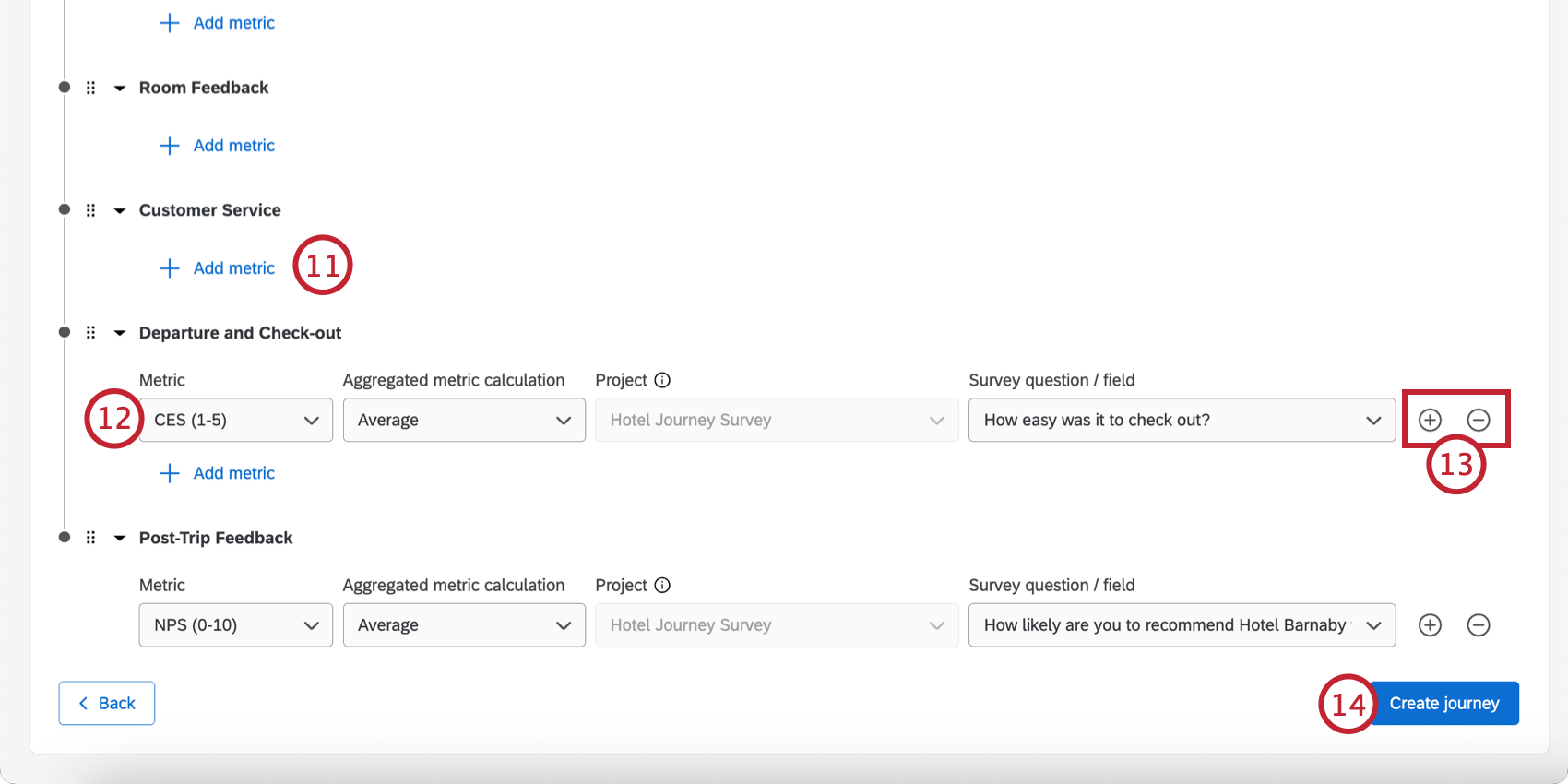The height and width of the screenshot is (784, 1568).
Task: Click plus icon on CES metric row
Action: 1430,420
